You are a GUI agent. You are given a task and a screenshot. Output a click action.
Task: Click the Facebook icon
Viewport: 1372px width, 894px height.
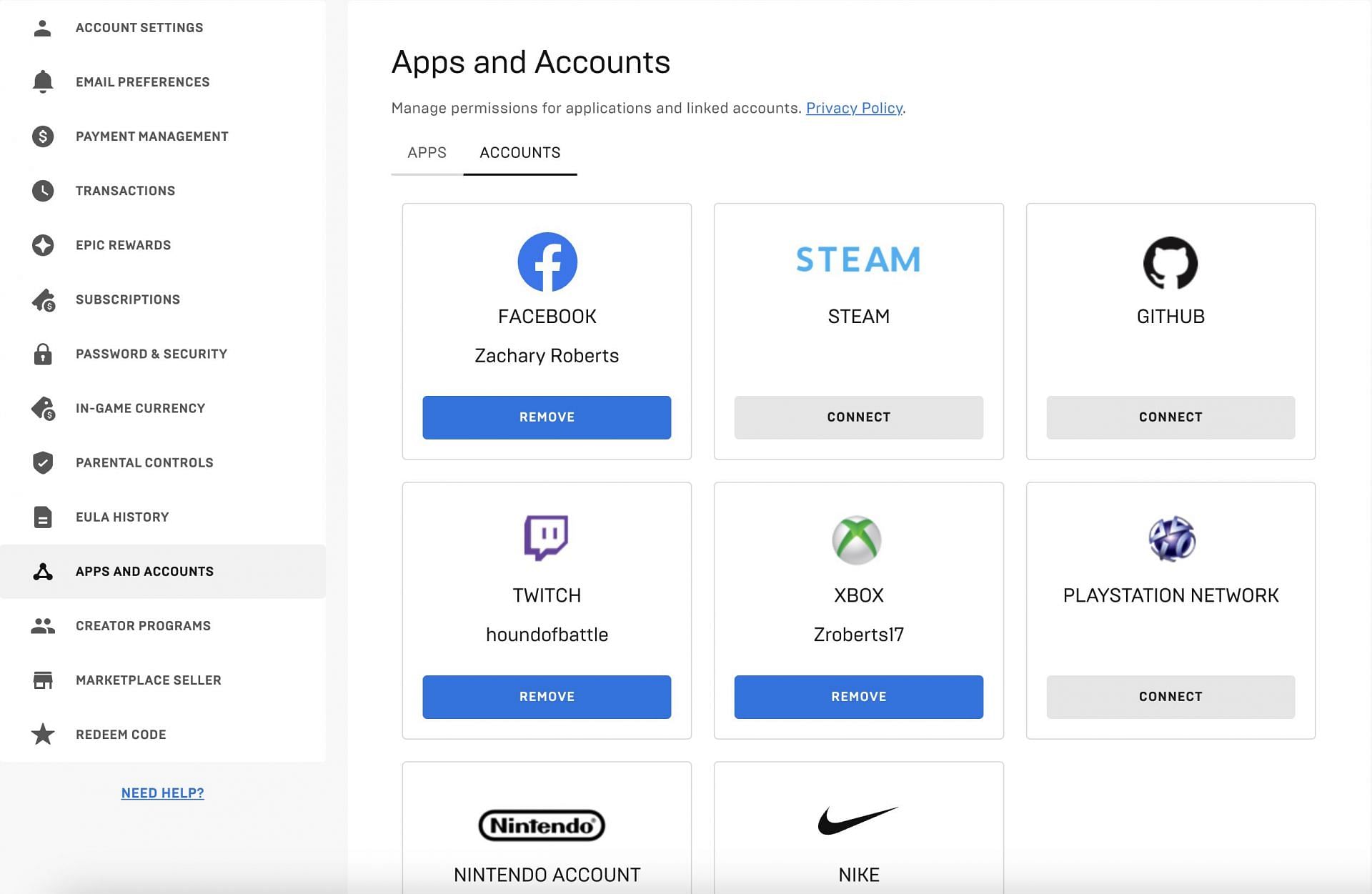point(546,261)
